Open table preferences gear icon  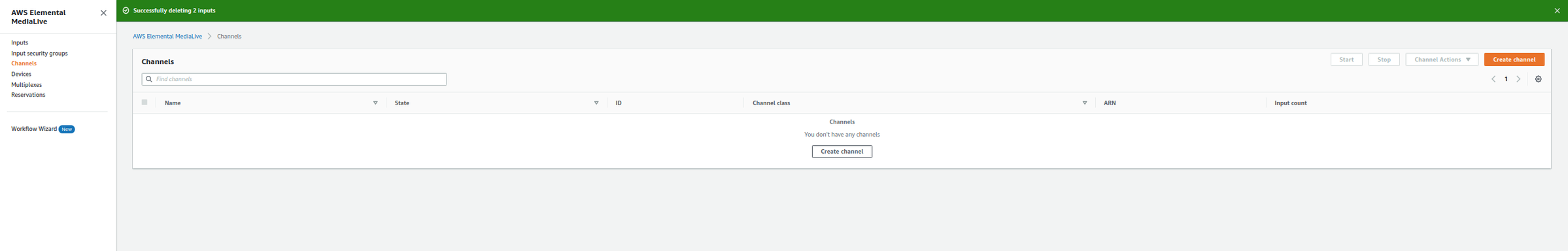tap(1538, 79)
